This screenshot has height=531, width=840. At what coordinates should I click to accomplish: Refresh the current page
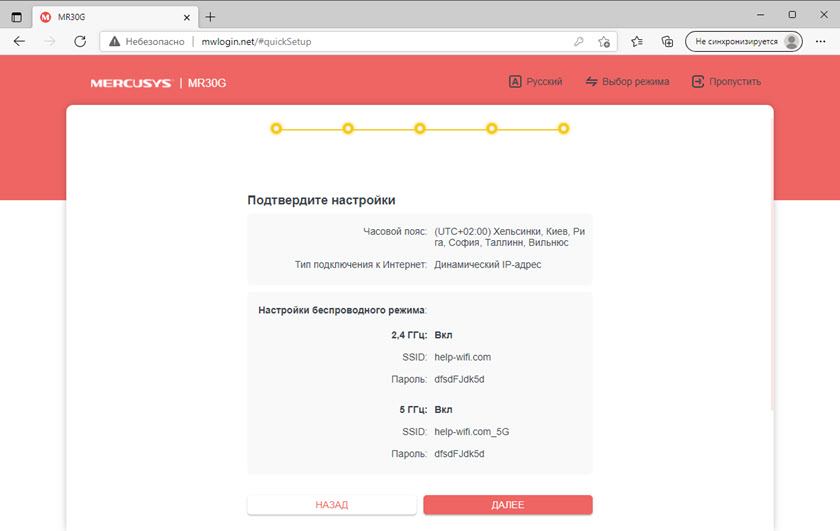pos(80,41)
